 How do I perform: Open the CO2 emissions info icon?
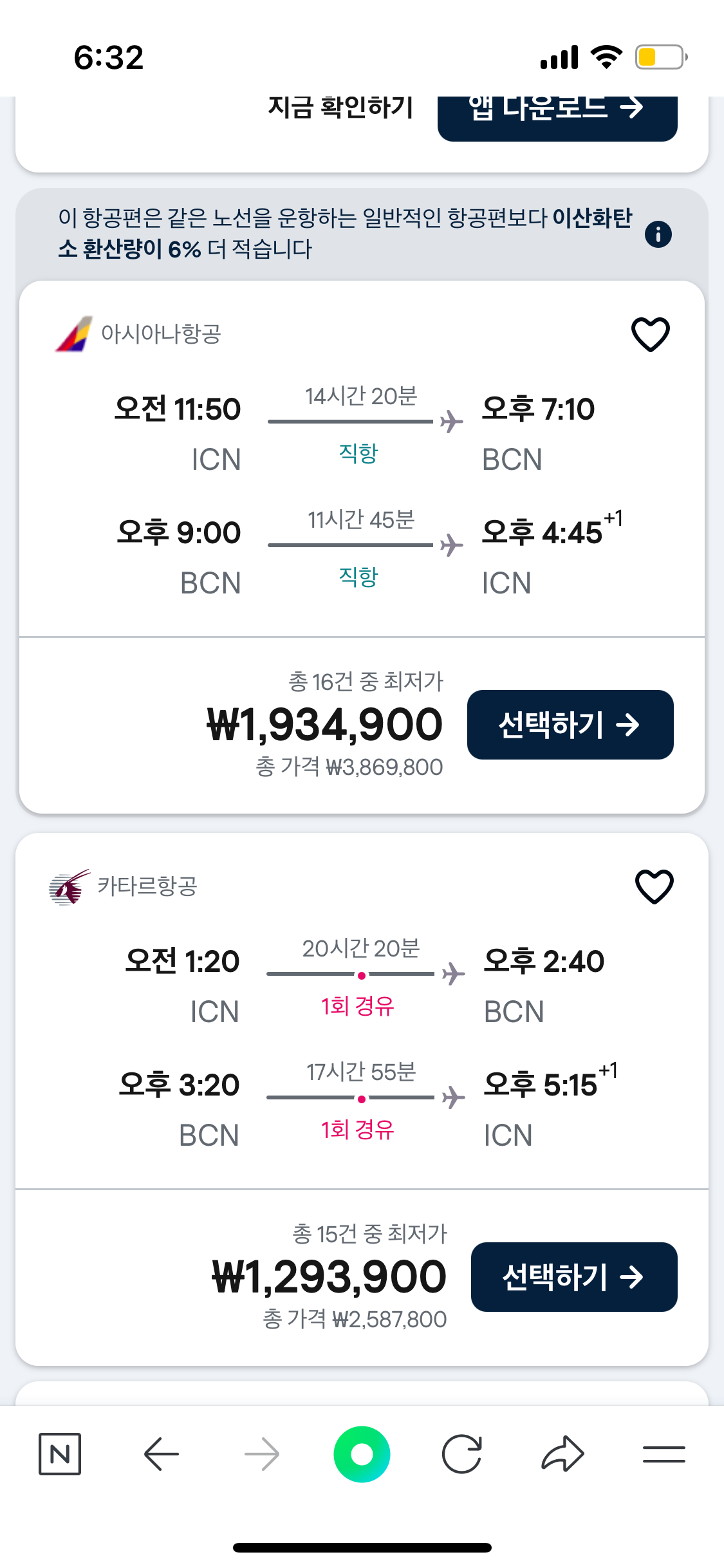[658, 234]
